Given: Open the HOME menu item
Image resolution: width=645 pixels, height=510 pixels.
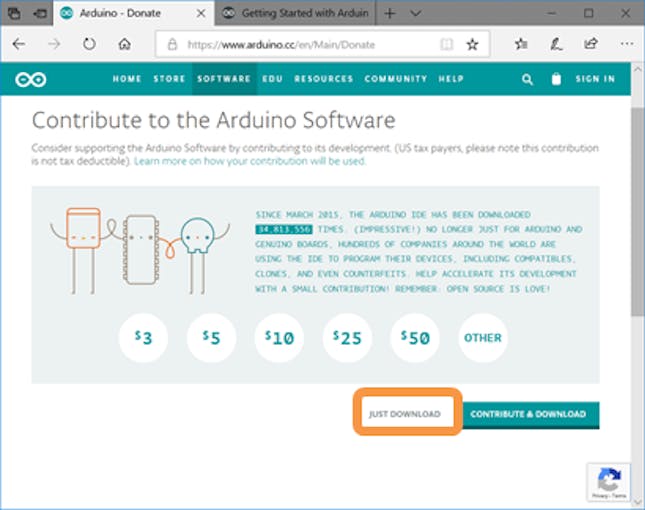Looking at the screenshot, I should coord(127,79).
